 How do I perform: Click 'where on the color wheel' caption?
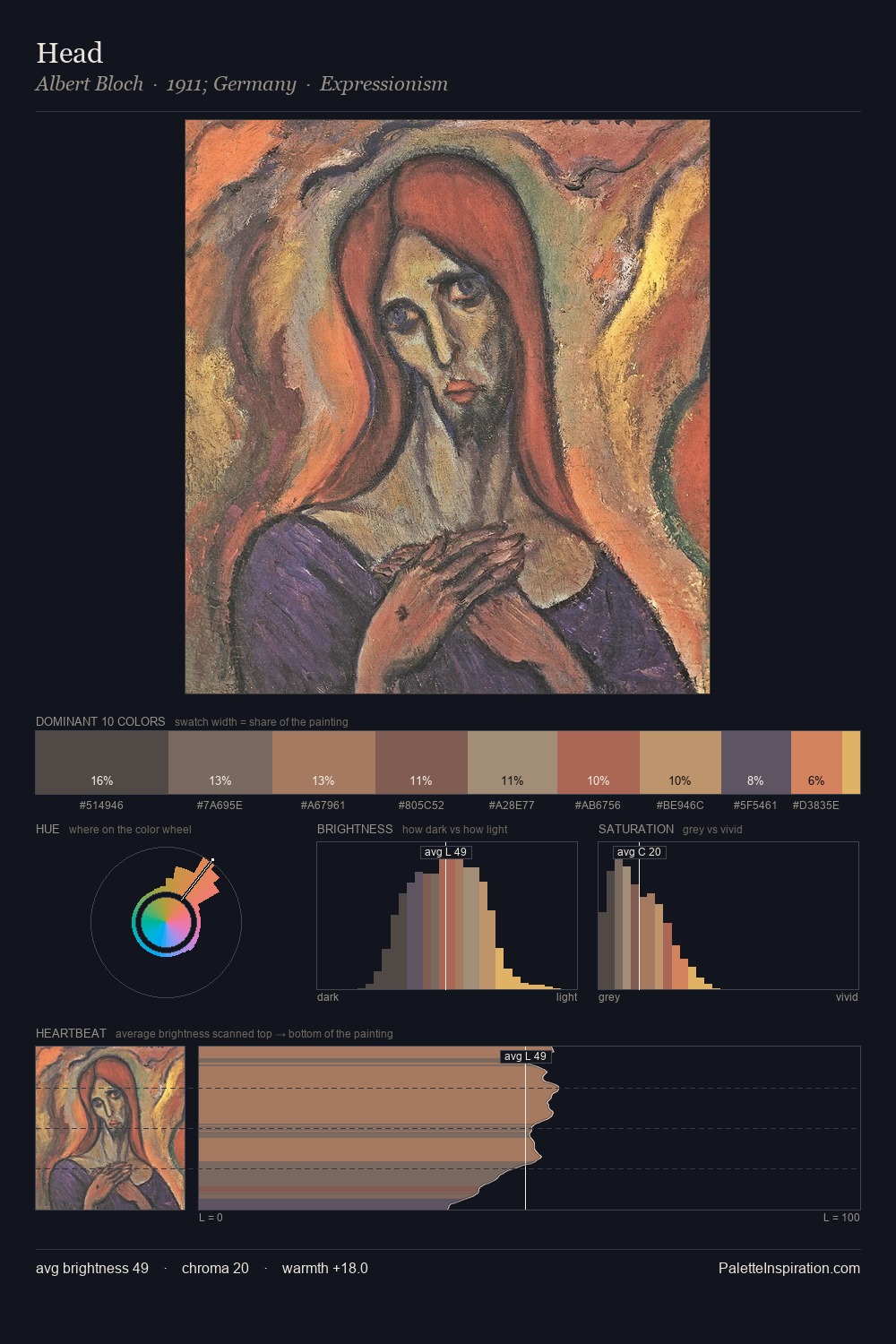130,830
